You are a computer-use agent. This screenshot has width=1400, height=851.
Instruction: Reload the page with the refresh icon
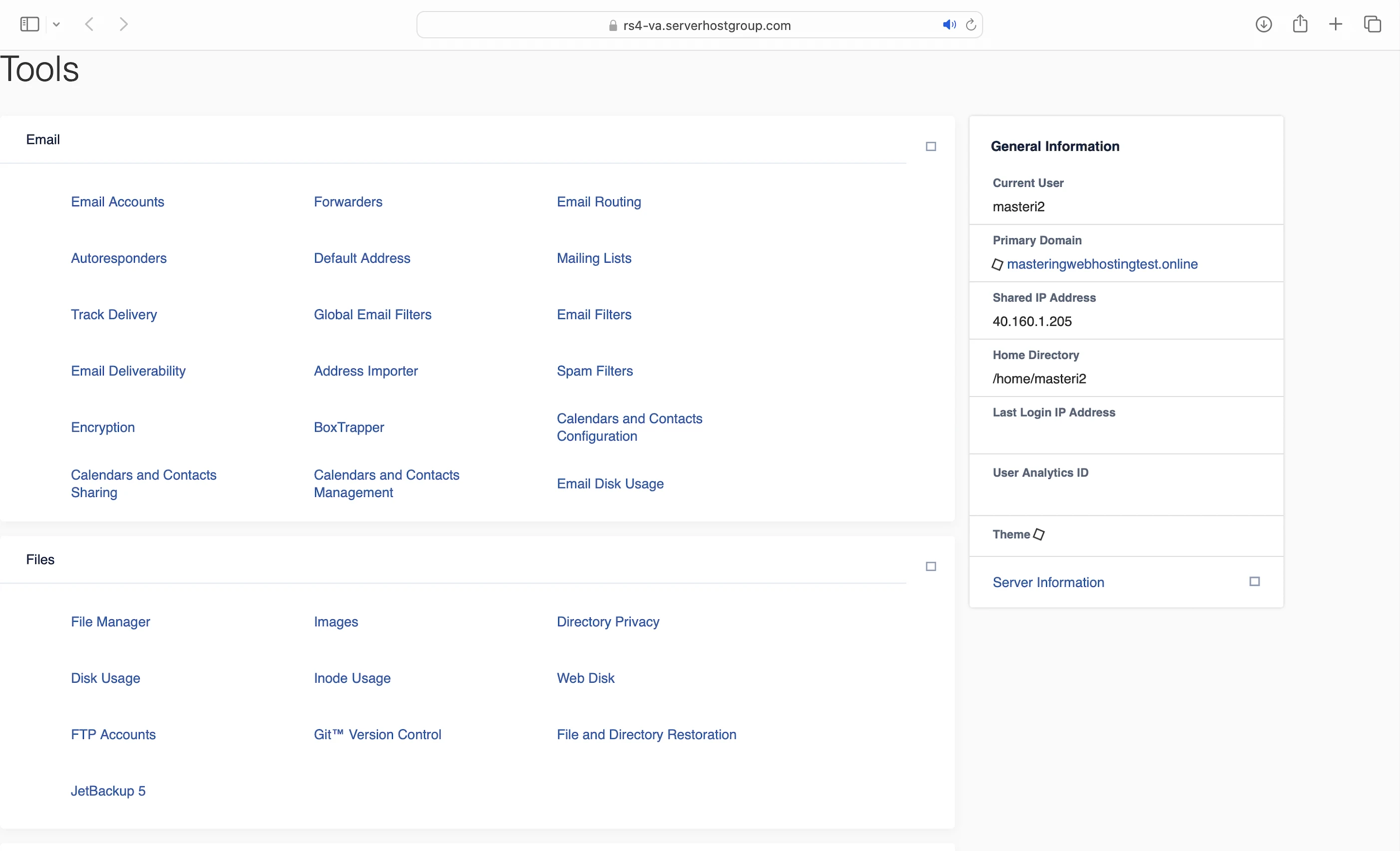pos(971,25)
